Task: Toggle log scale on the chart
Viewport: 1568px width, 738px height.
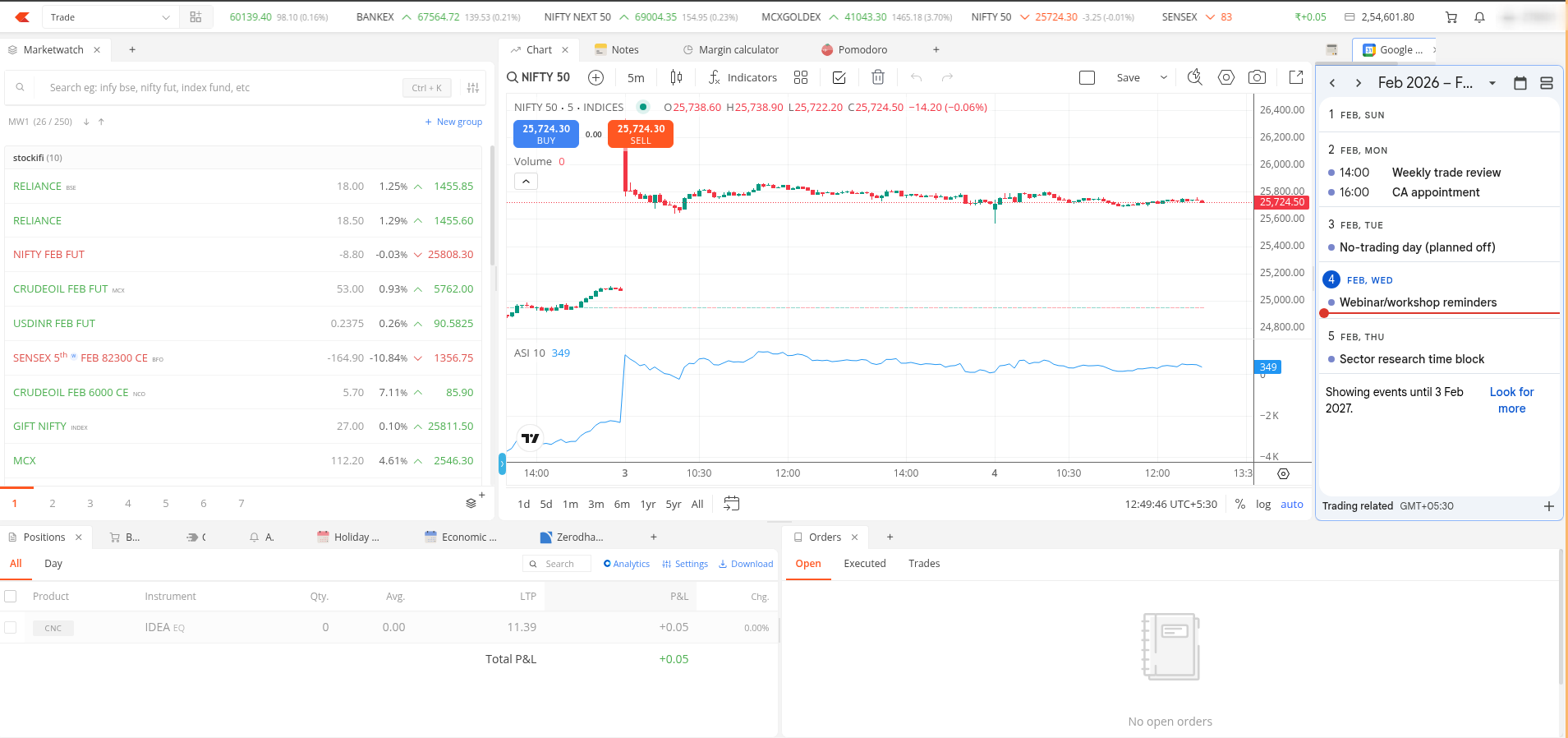Action: coord(1263,505)
